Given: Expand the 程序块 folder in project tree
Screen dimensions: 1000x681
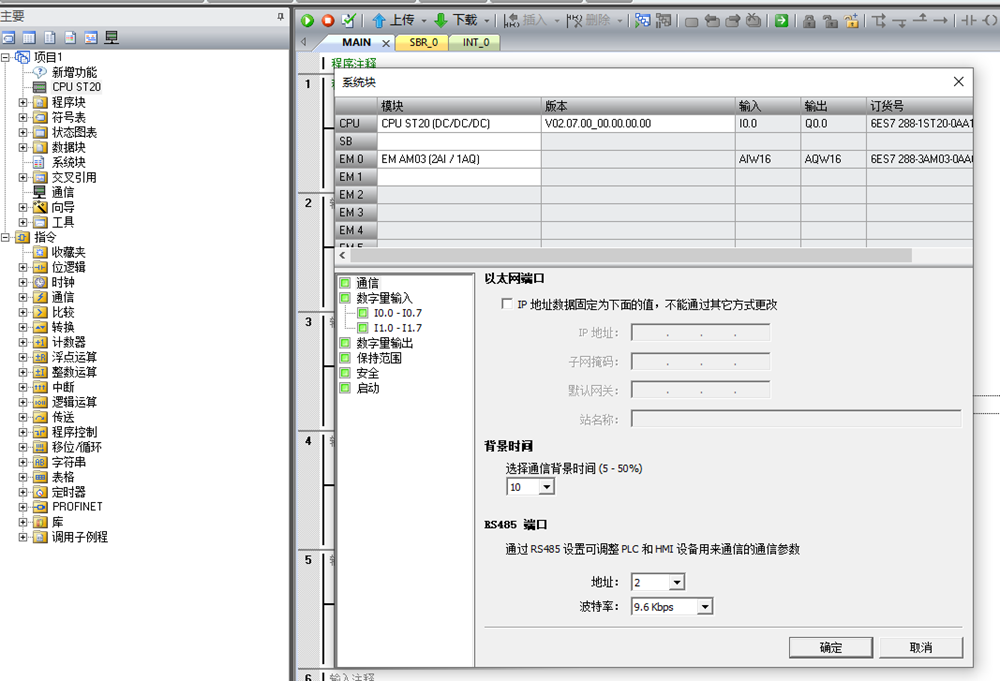Looking at the screenshot, I should tap(24, 102).
